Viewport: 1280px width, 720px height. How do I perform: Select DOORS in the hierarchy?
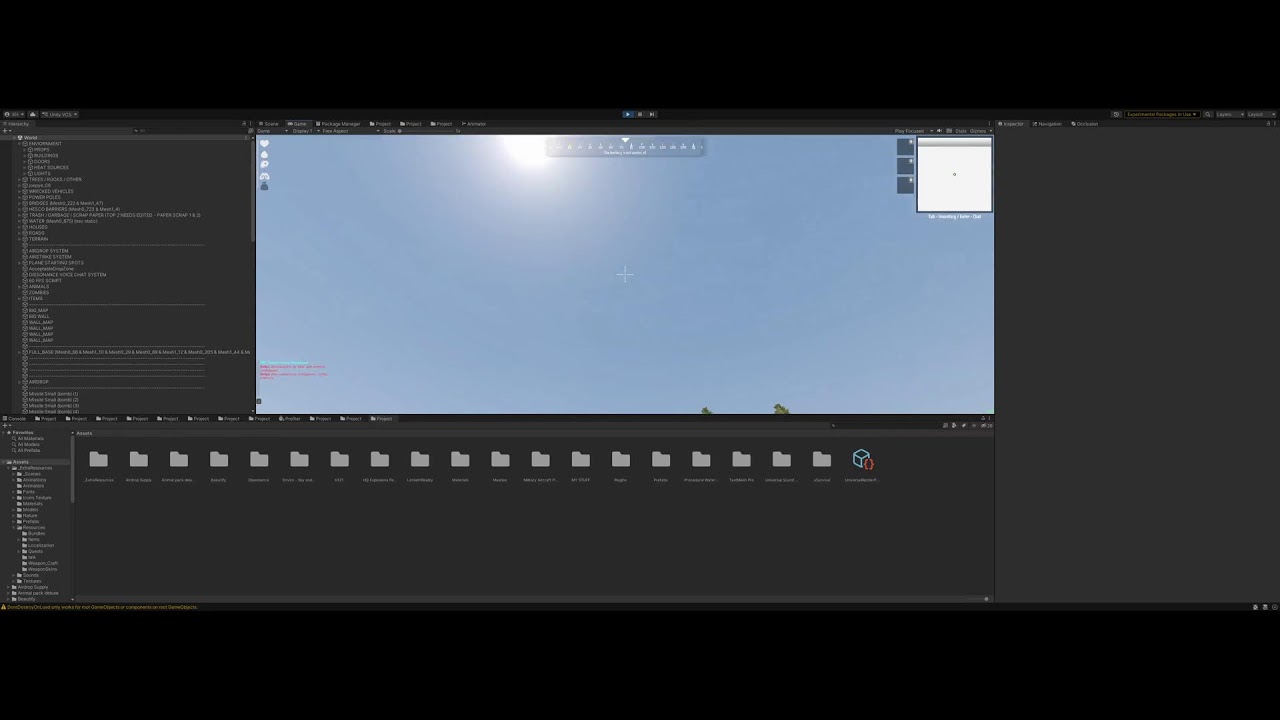click(41, 162)
